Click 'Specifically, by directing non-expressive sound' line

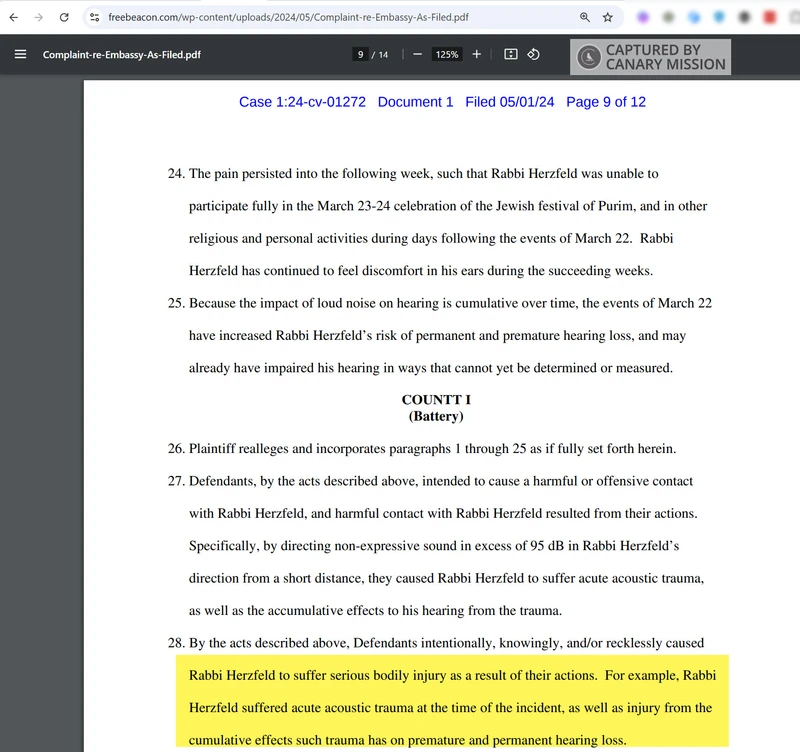tap(434, 546)
